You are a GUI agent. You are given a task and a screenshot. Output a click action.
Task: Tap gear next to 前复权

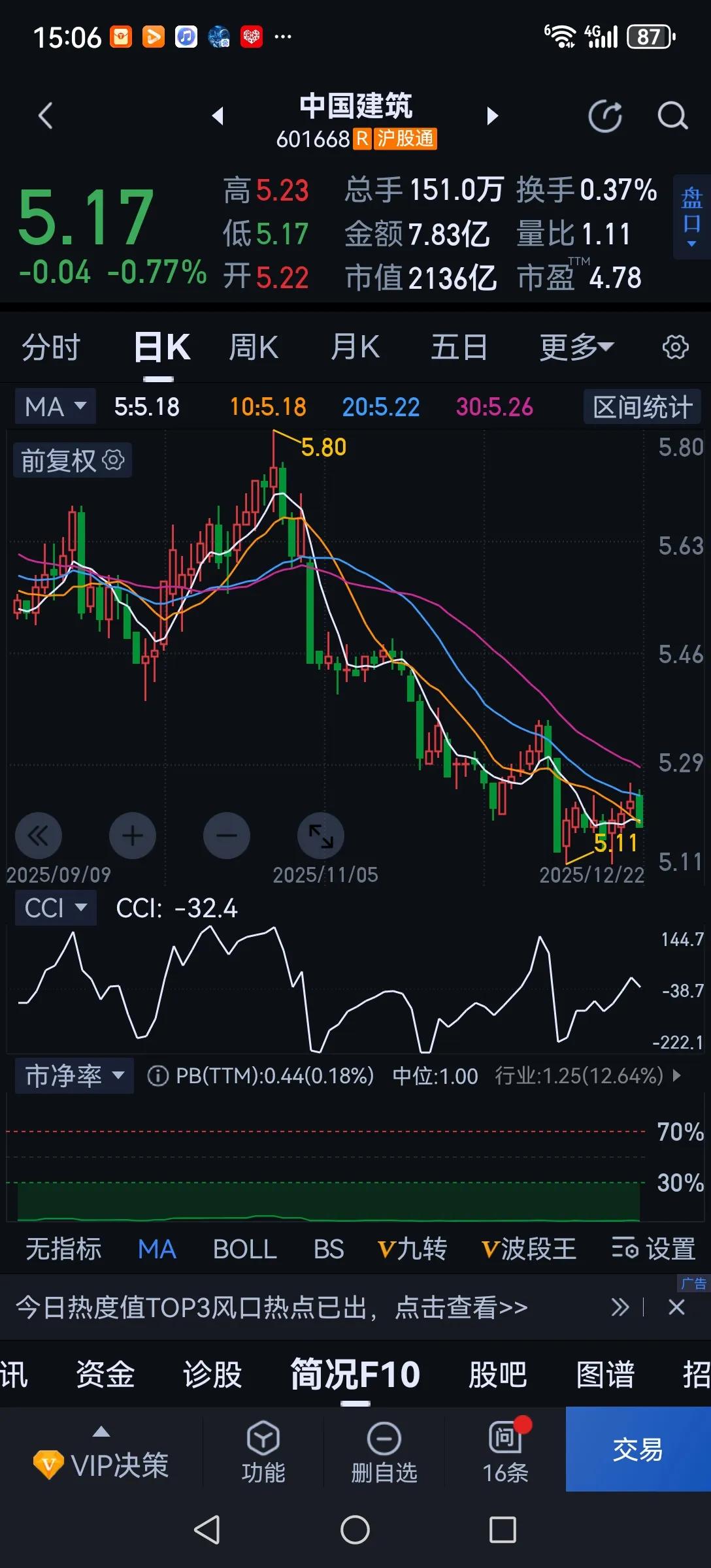113,460
